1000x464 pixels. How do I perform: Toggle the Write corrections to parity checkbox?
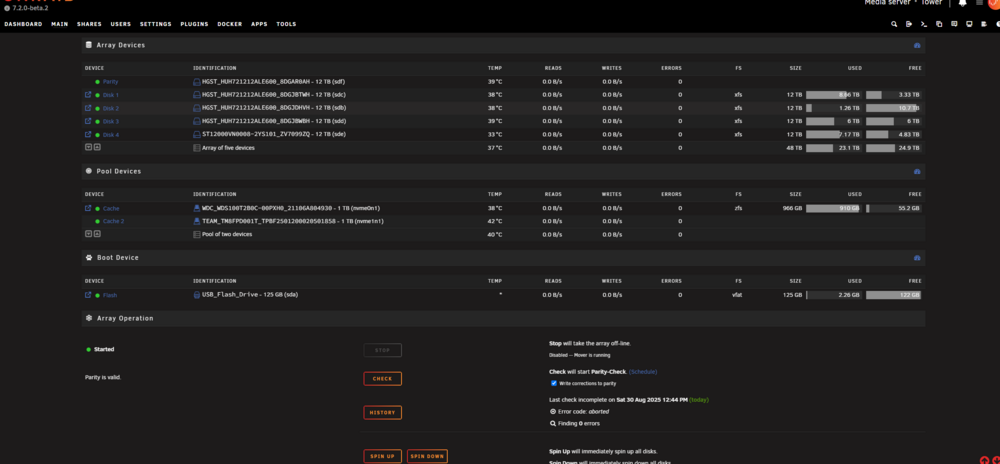tap(554, 383)
